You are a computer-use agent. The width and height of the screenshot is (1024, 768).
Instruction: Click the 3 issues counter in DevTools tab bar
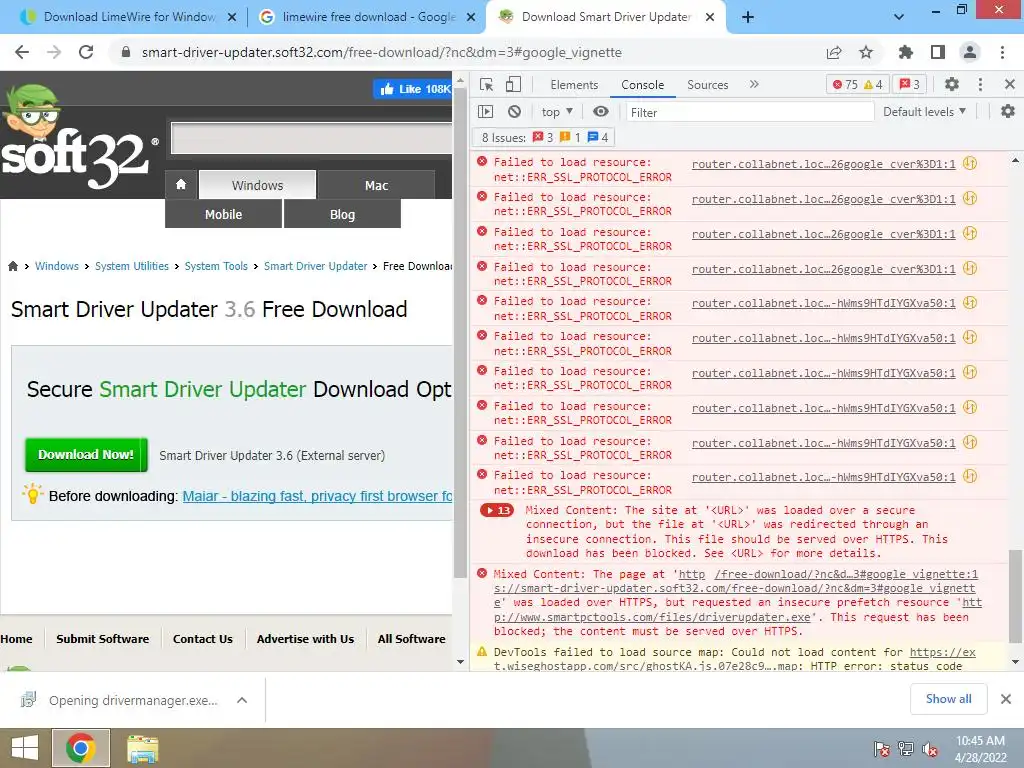coord(910,84)
